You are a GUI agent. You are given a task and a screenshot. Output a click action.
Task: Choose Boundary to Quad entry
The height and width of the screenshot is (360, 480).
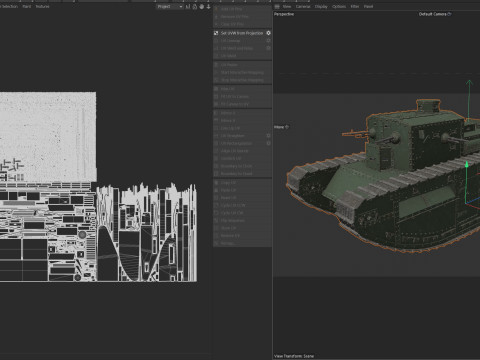pos(242,174)
